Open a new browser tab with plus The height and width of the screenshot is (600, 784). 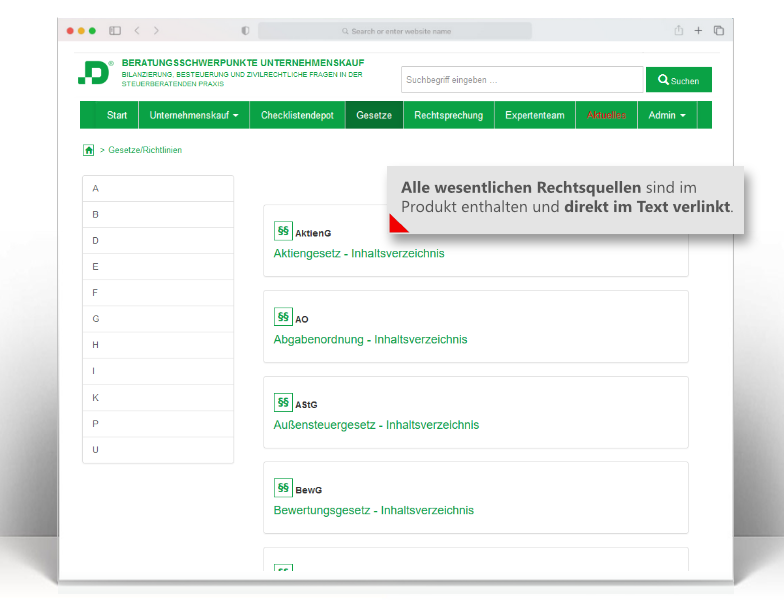pos(699,31)
